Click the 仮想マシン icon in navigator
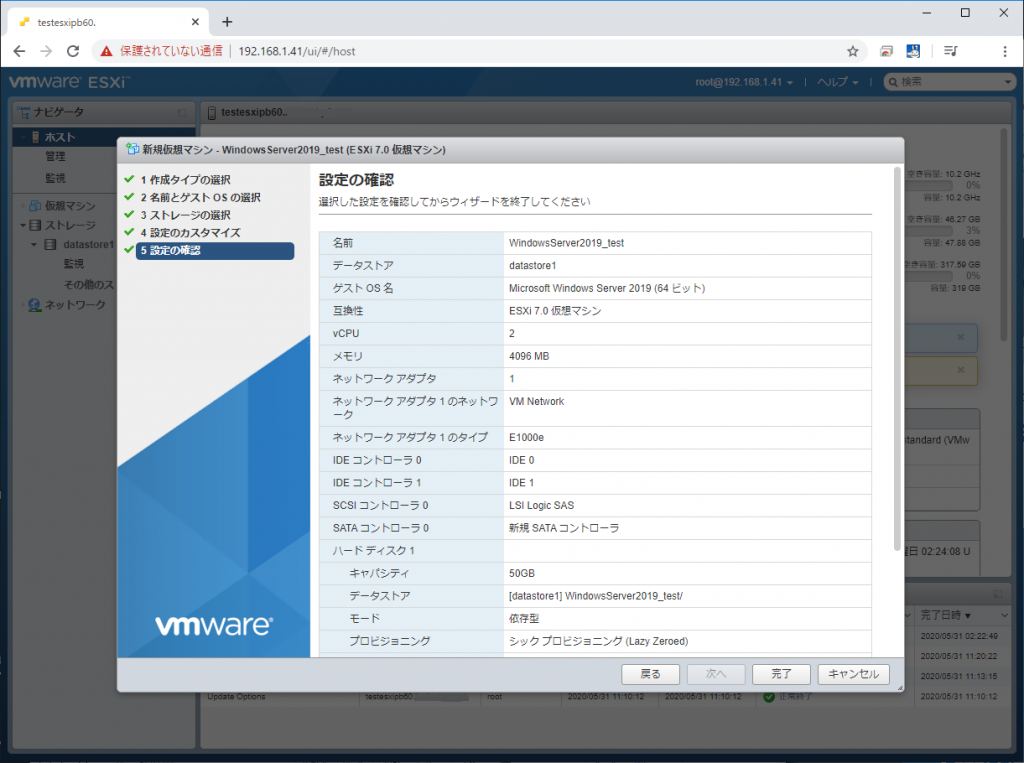 click(35, 206)
